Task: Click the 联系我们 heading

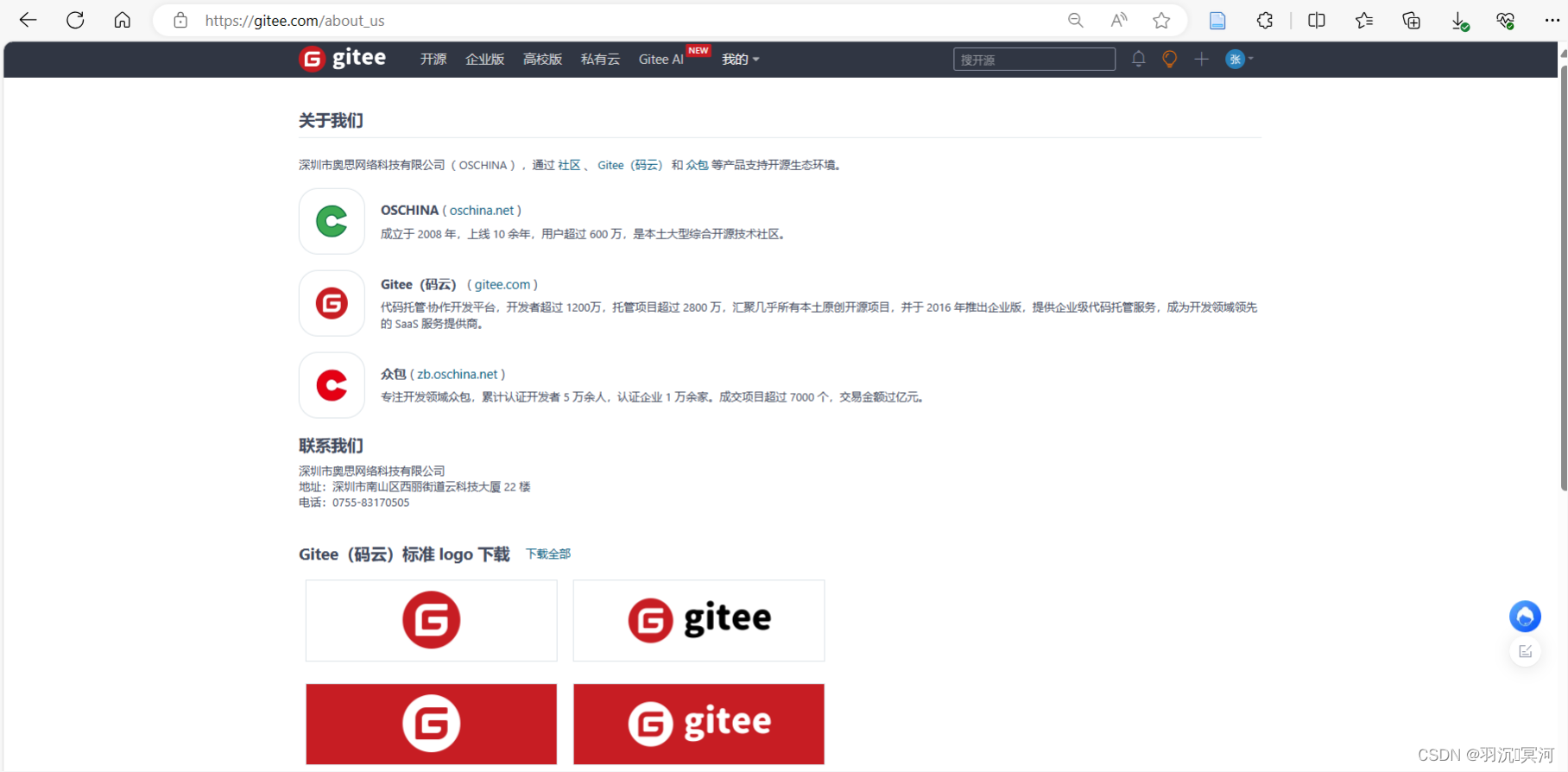Action: pyautogui.click(x=331, y=446)
